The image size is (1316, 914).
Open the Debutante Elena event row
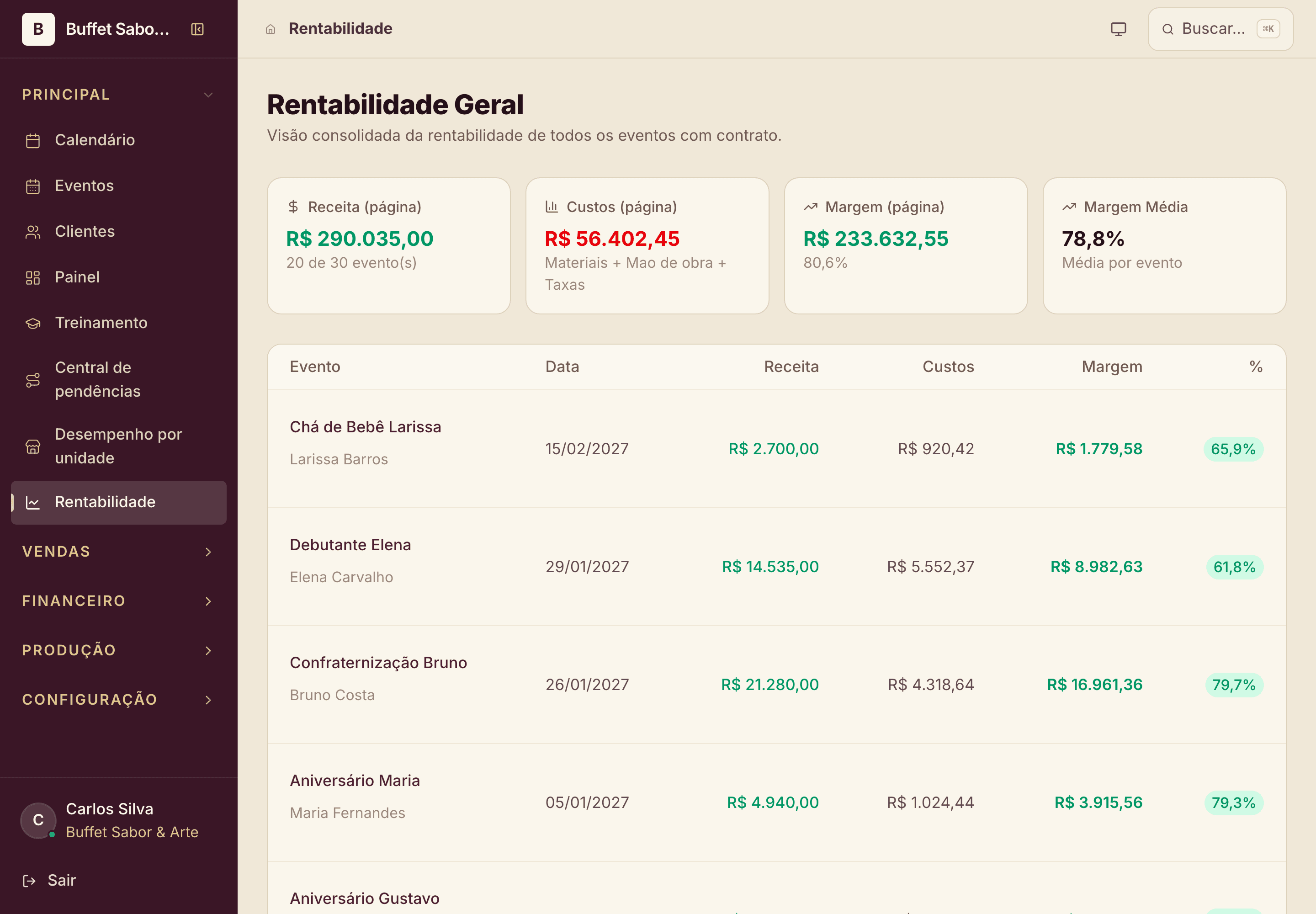tap(776, 566)
